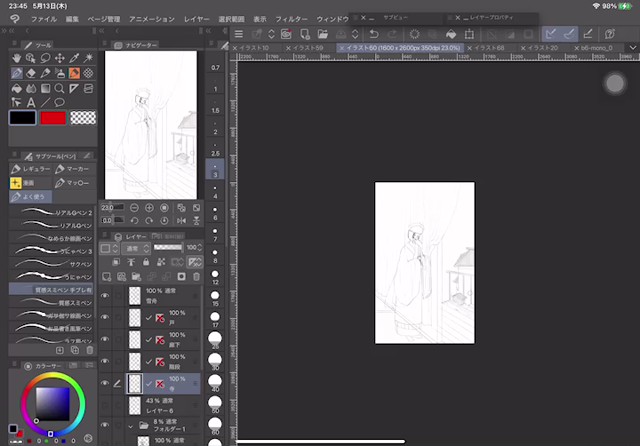Image resolution: width=640 pixels, height=446 pixels.
Task: Select the マーカー sub tool group
Action: [73, 169]
